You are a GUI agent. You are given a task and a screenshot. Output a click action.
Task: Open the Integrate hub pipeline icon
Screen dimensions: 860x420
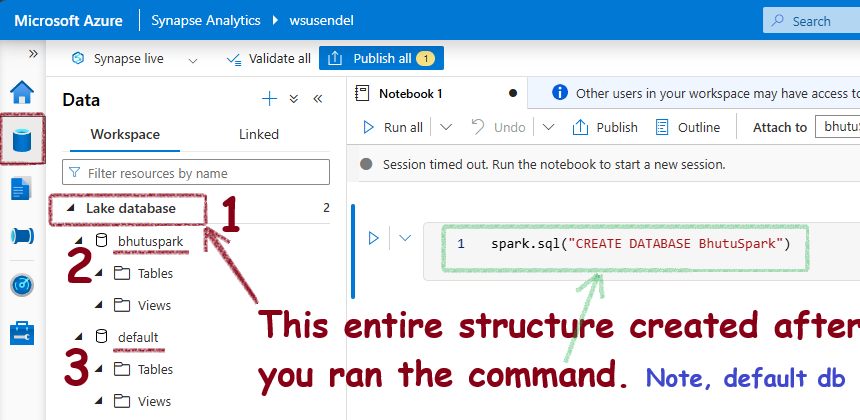pyautogui.click(x=22, y=236)
